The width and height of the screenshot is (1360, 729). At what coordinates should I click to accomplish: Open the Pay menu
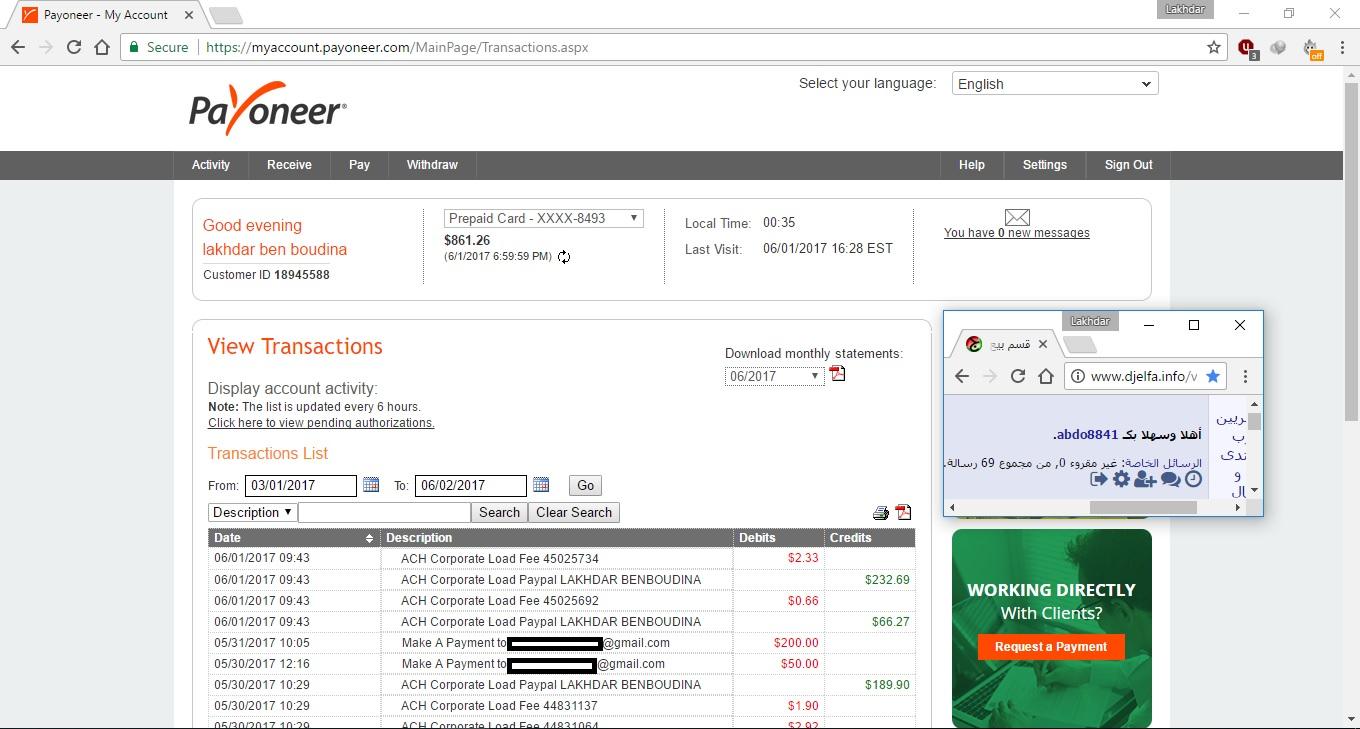(359, 165)
